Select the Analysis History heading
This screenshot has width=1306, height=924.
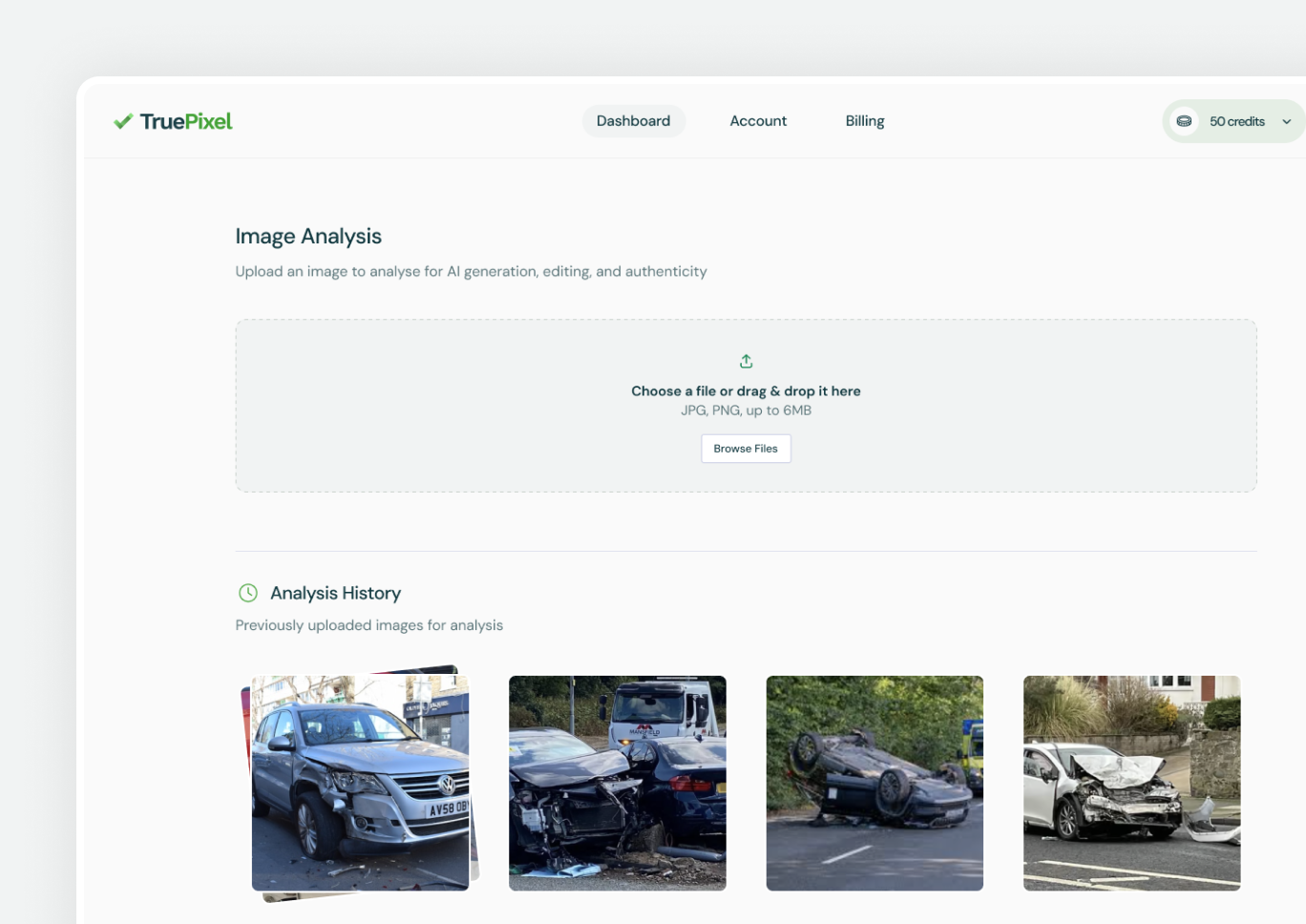(x=335, y=593)
